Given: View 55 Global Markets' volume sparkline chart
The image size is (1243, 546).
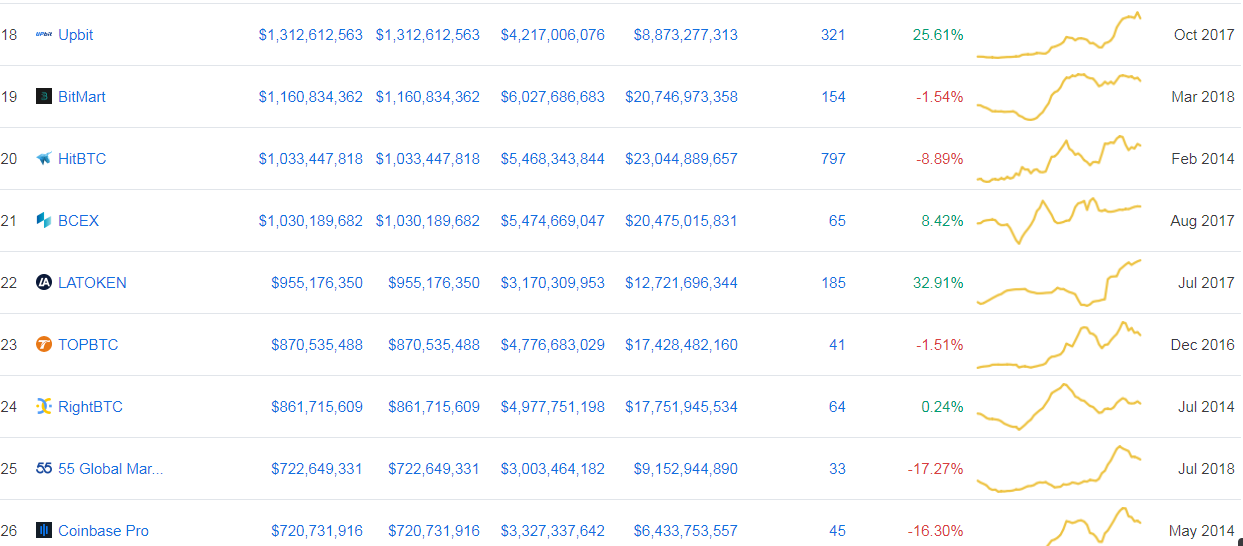Looking at the screenshot, I should pyautogui.click(x=1059, y=469).
